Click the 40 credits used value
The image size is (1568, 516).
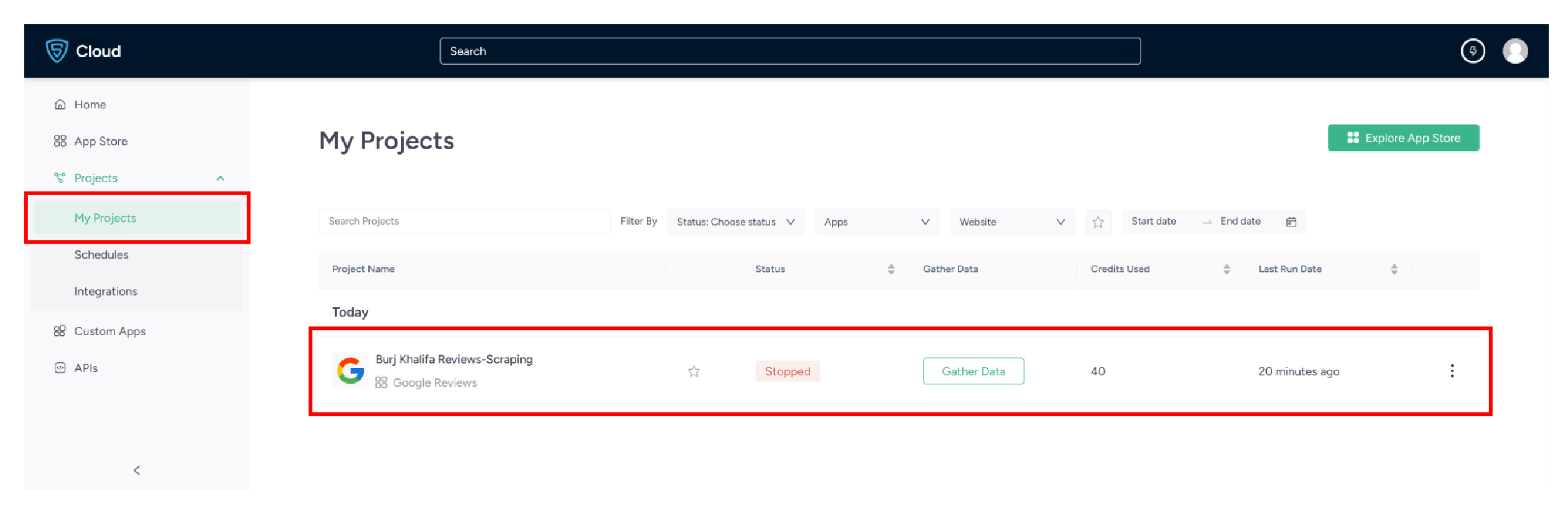click(1098, 371)
